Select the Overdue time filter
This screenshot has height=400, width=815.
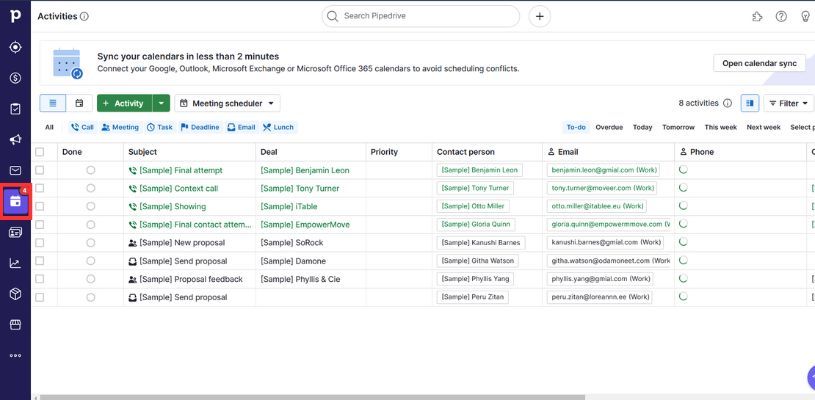coord(609,127)
